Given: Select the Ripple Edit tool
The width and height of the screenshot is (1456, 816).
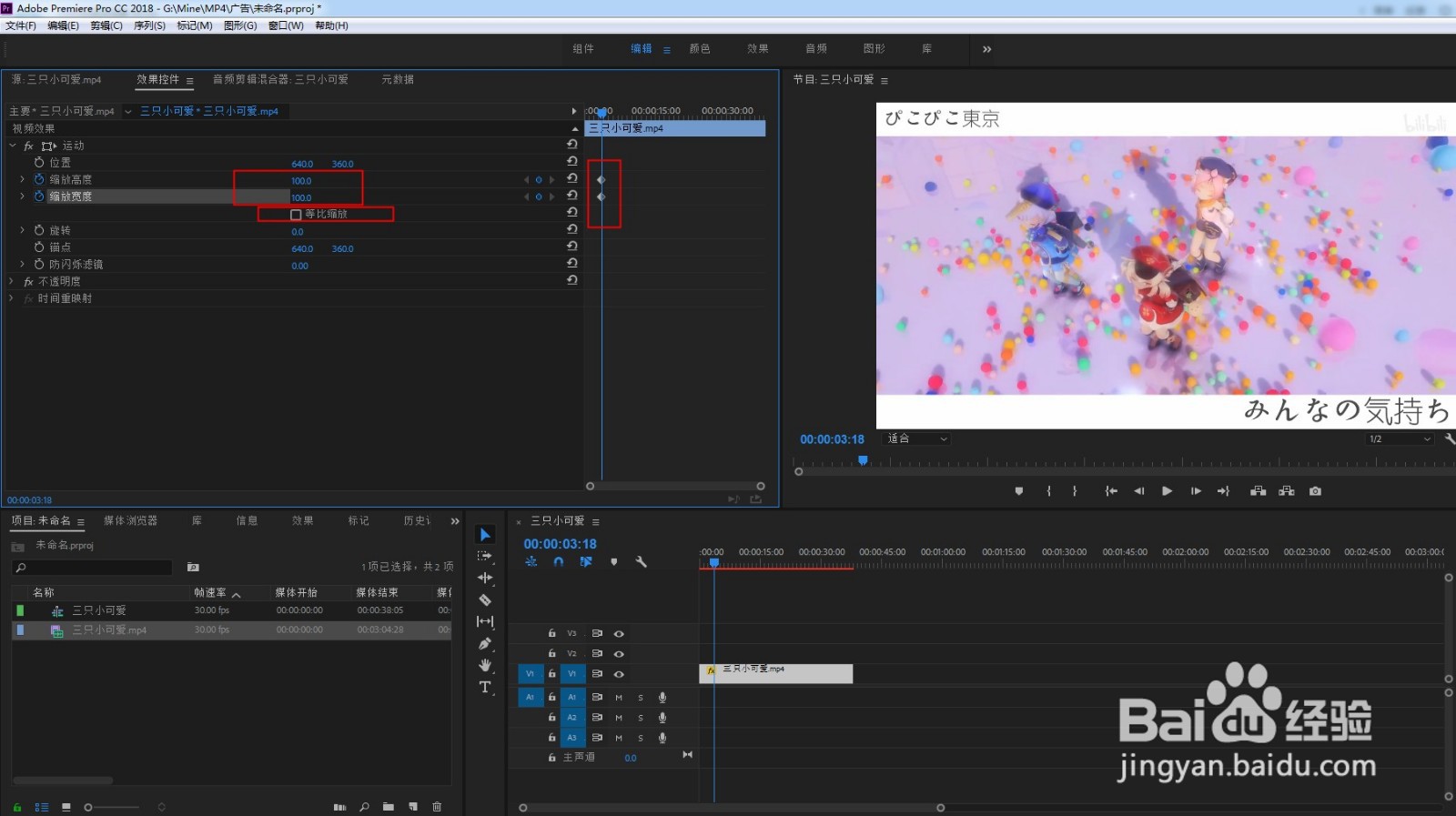Looking at the screenshot, I should tap(485, 578).
